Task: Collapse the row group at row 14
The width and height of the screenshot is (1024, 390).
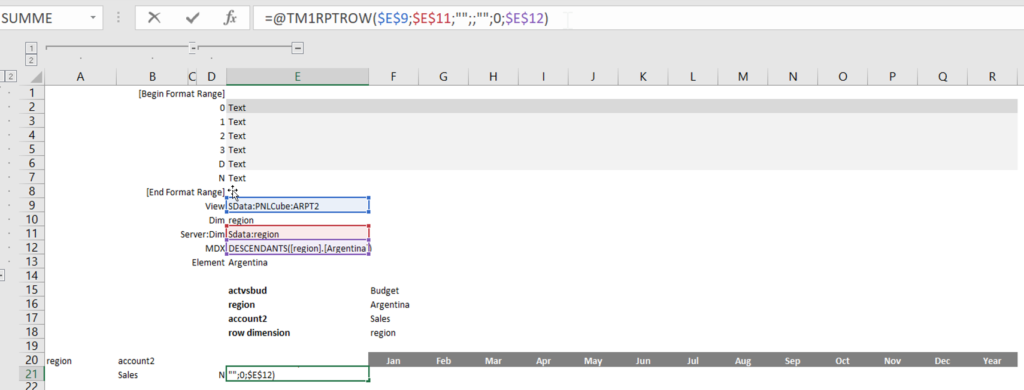Action: [2, 276]
